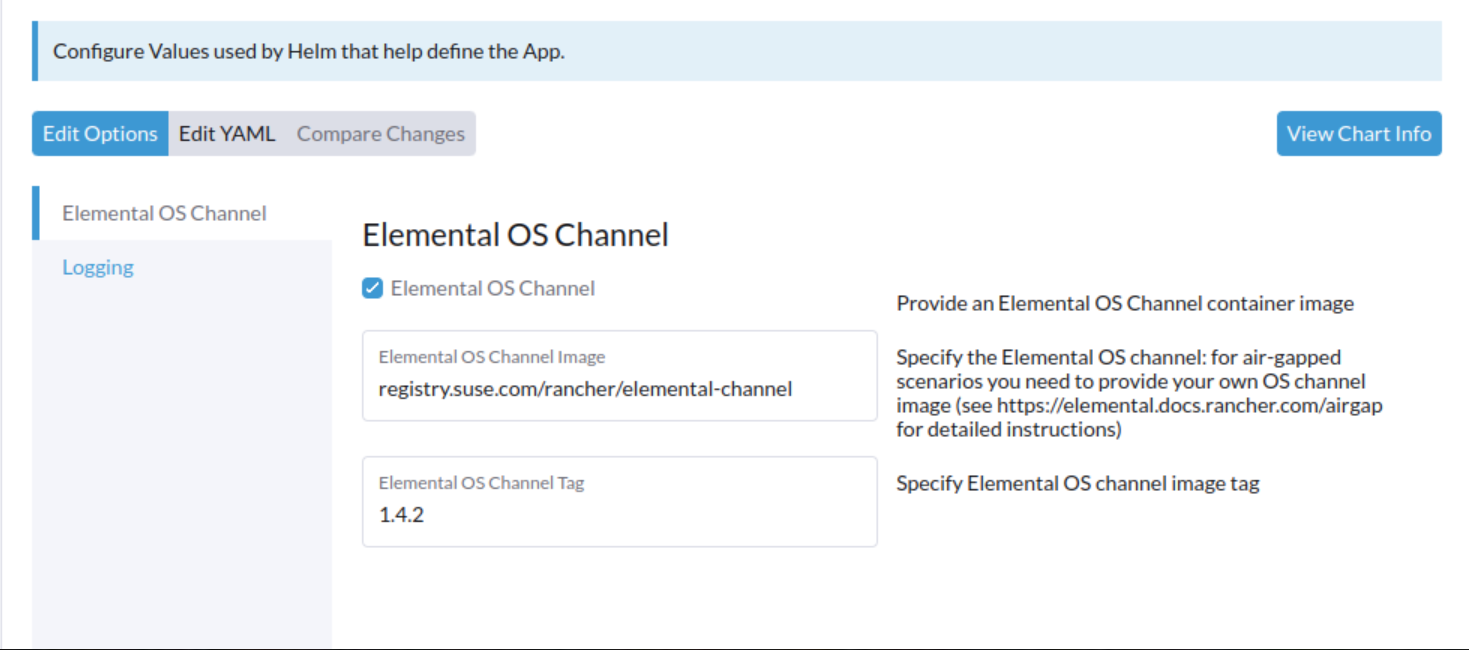This screenshot has height=650, width=1469.
Task: Navigate to the Logging configuration section
Action: click(97, 267)
